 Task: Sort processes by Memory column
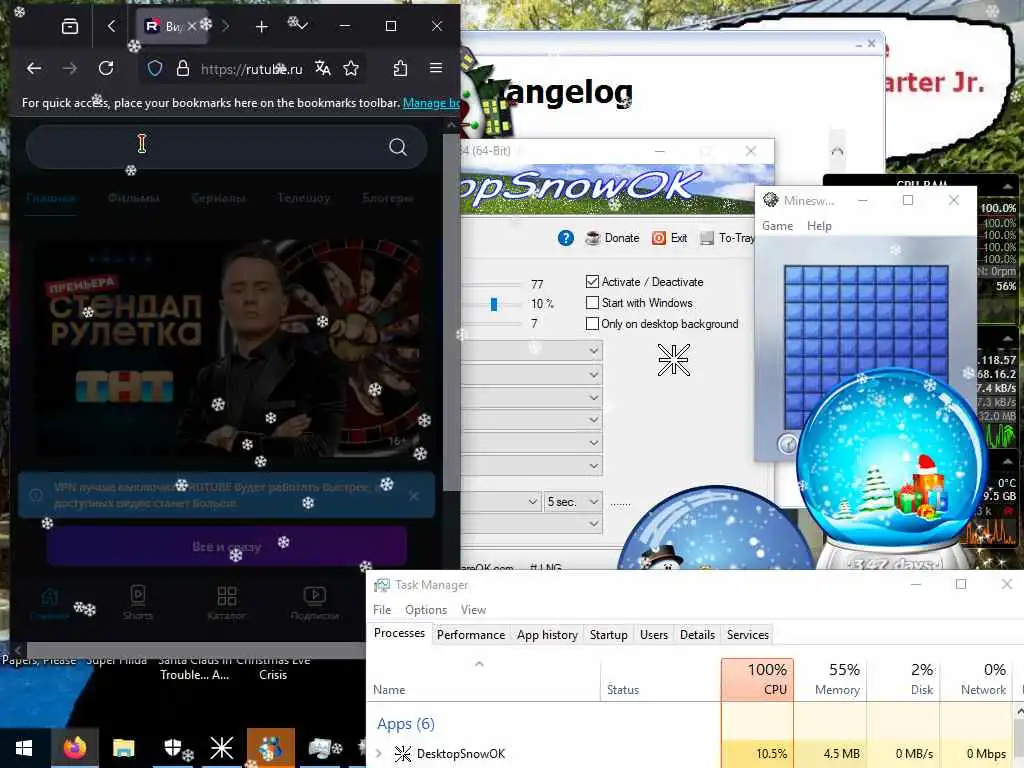point(831,679)
